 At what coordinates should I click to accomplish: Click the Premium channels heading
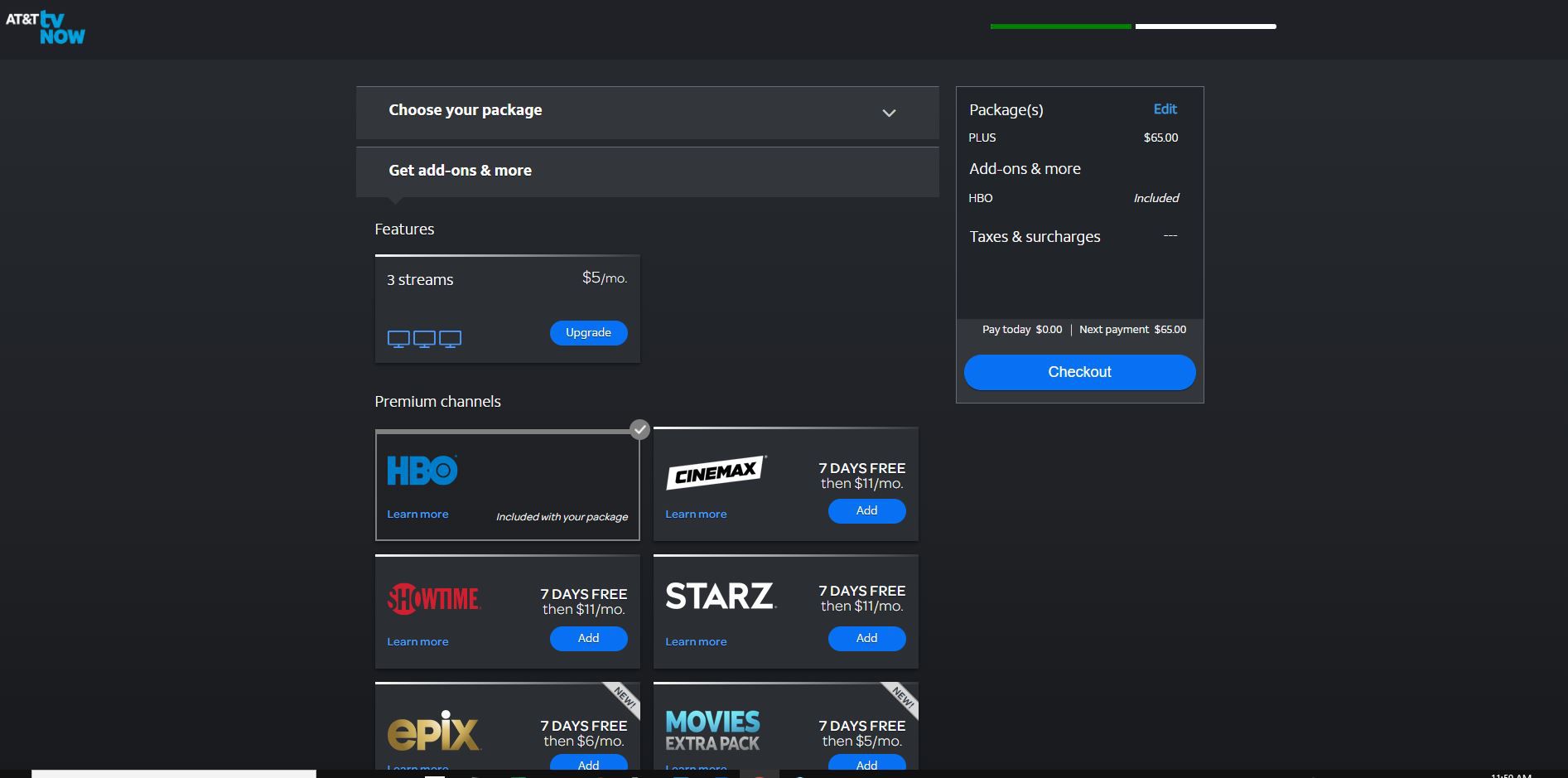click(437, 402)
